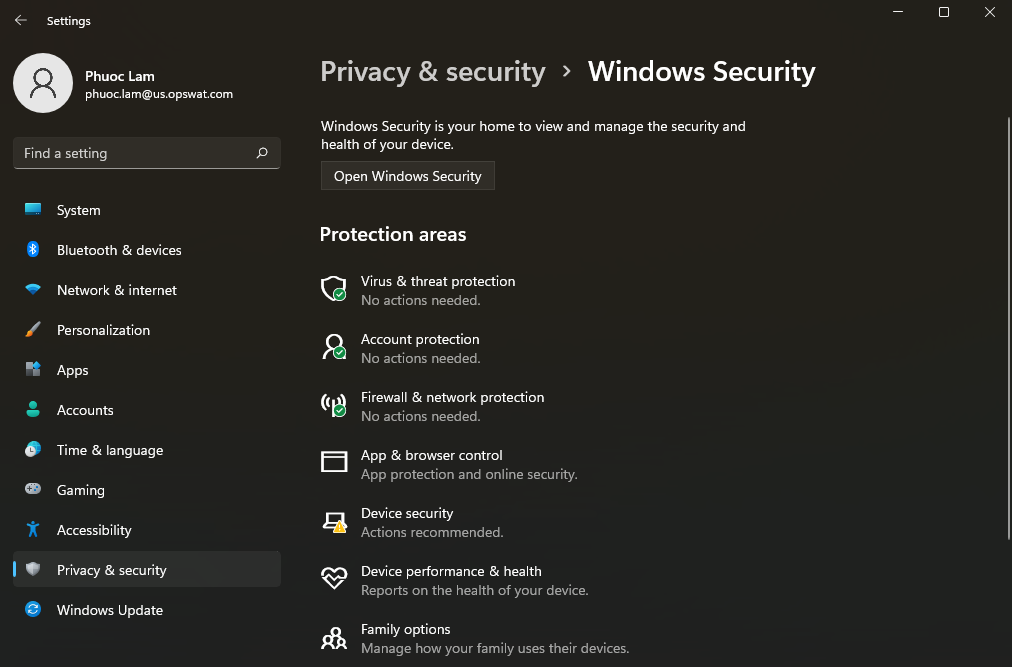Click the System monitor icon
Viewport: 1012px width, 667px height.
point(33,209)
